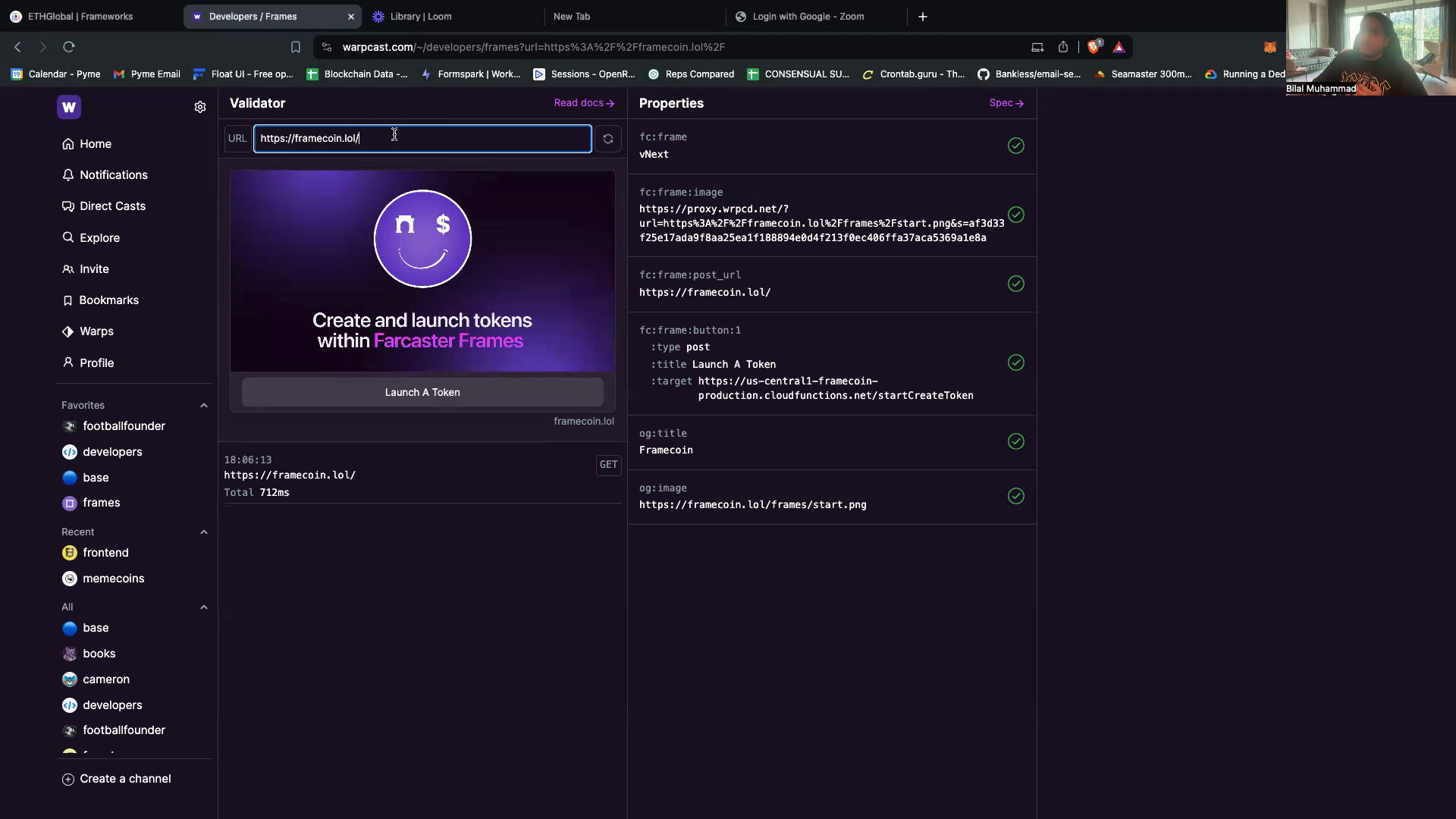Open Brave Shields icon

point(1094,47)
